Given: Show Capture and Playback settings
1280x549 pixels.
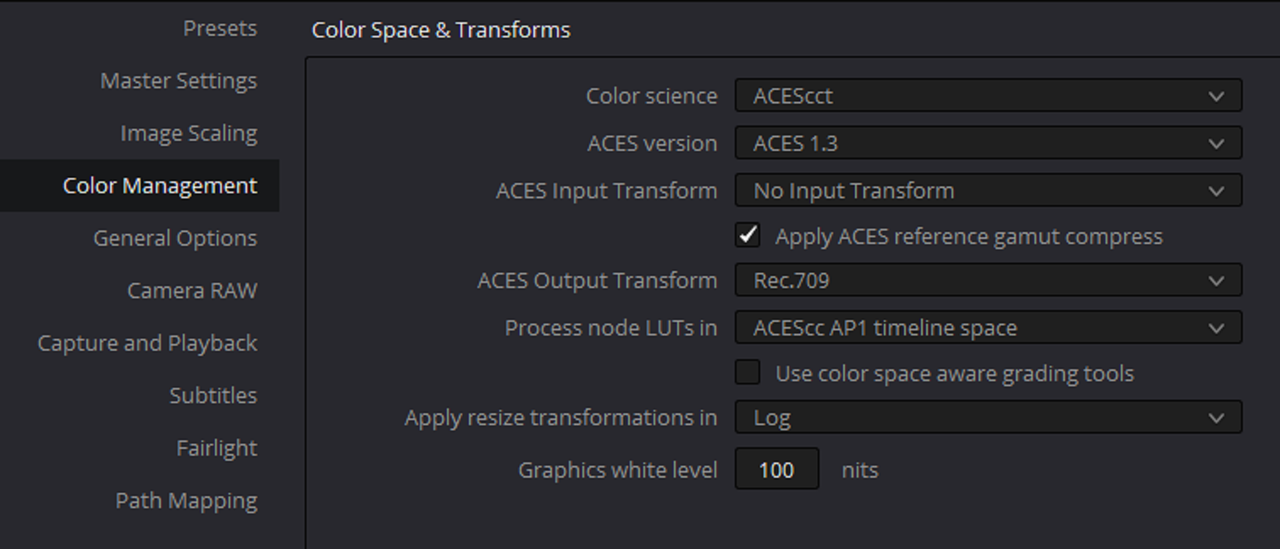Looking at the screenshot, I should coord(147,343).
